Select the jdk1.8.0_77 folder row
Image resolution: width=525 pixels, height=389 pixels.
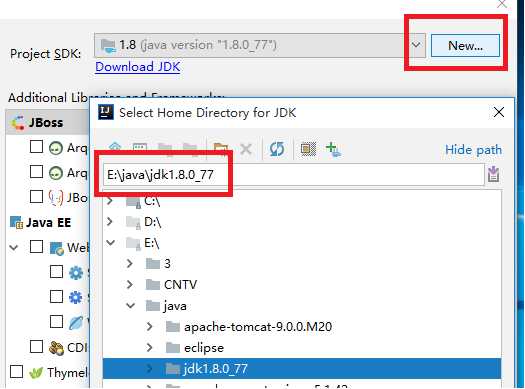point(302,369)
